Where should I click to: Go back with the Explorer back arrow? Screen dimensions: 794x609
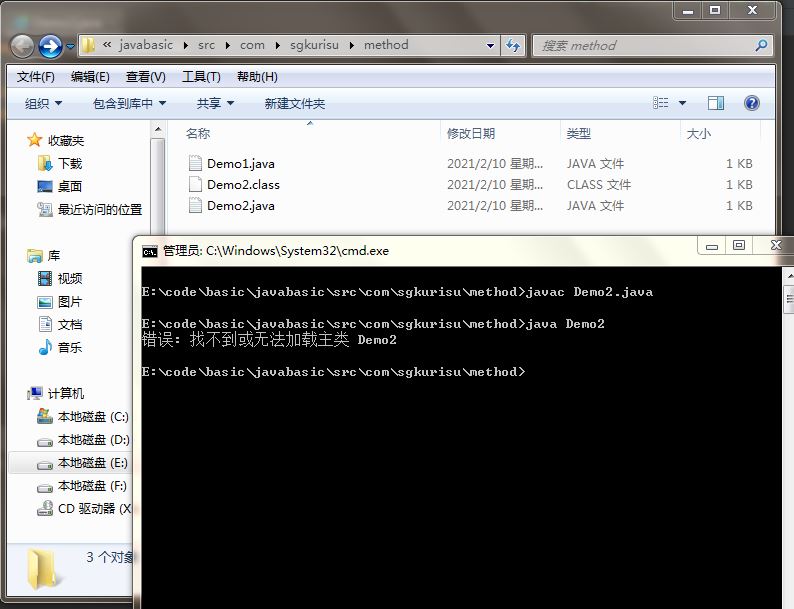pos(22,47)
